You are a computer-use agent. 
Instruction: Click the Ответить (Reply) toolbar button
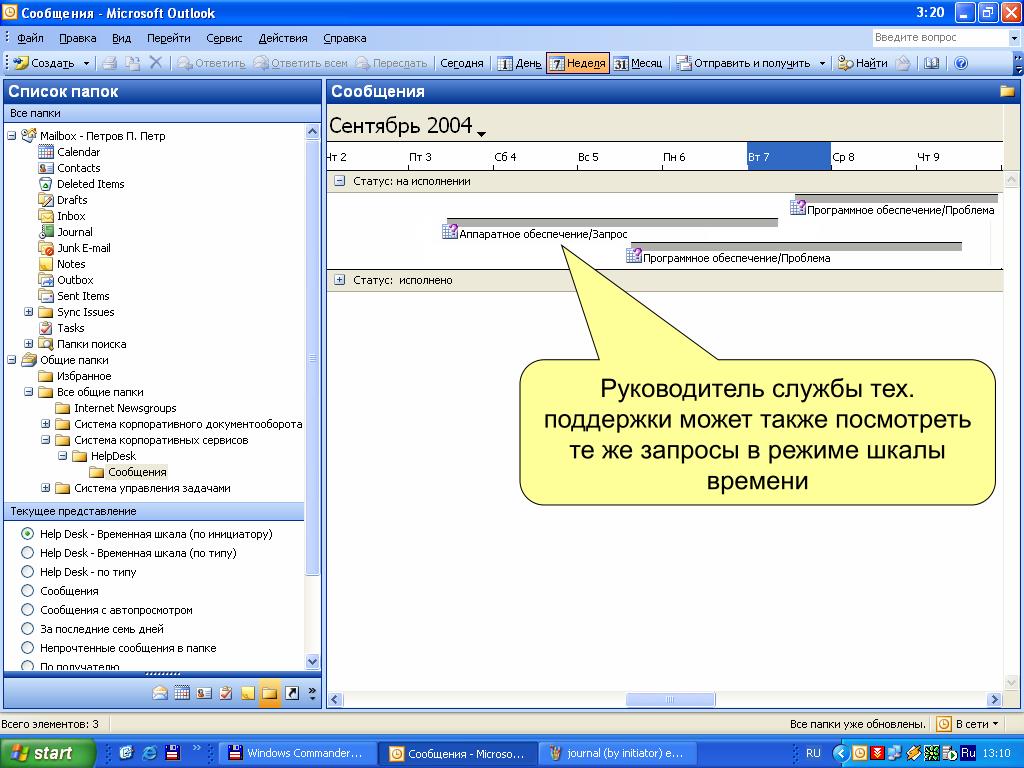212,63
